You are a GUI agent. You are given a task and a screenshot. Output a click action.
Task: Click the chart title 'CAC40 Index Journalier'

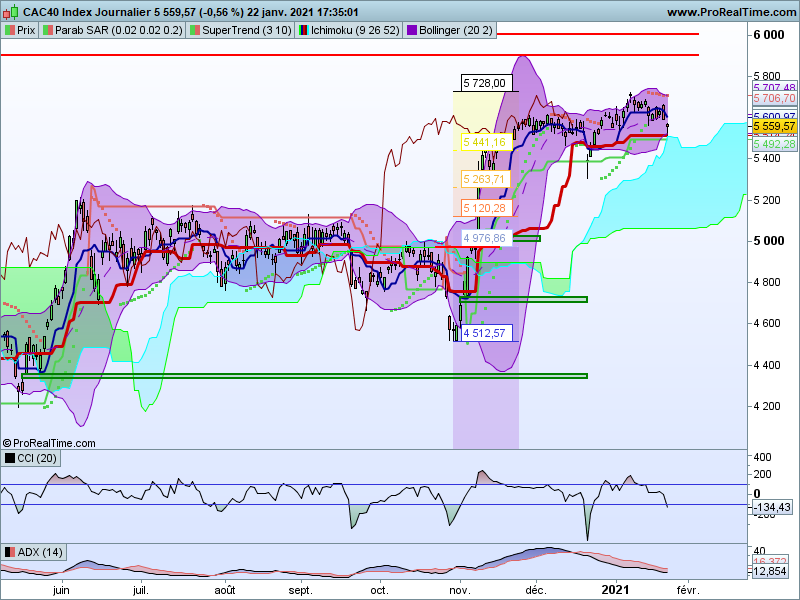point(87,12)
